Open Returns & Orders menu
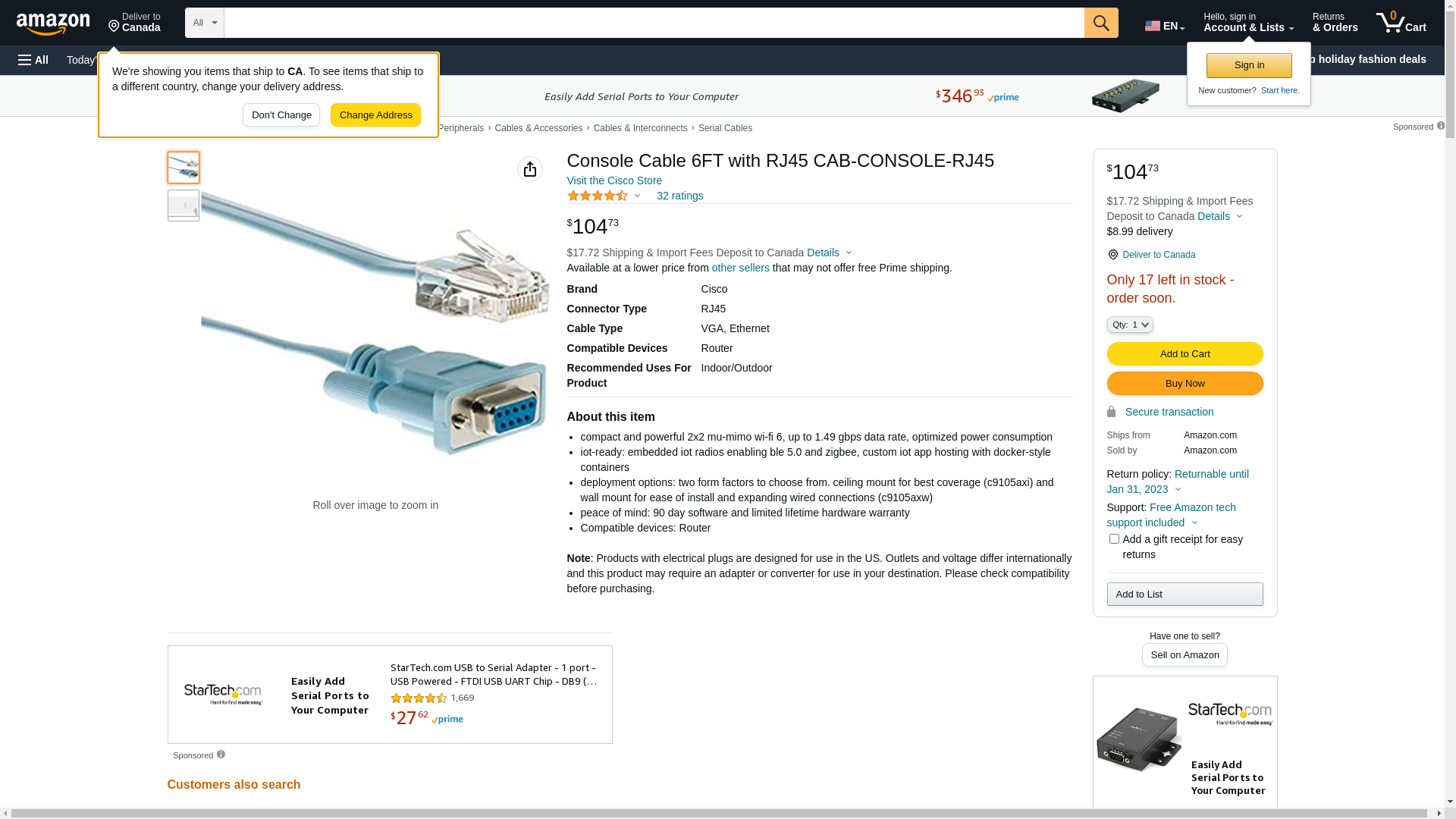This screenshot has height=819, width=1456. 1335,23
